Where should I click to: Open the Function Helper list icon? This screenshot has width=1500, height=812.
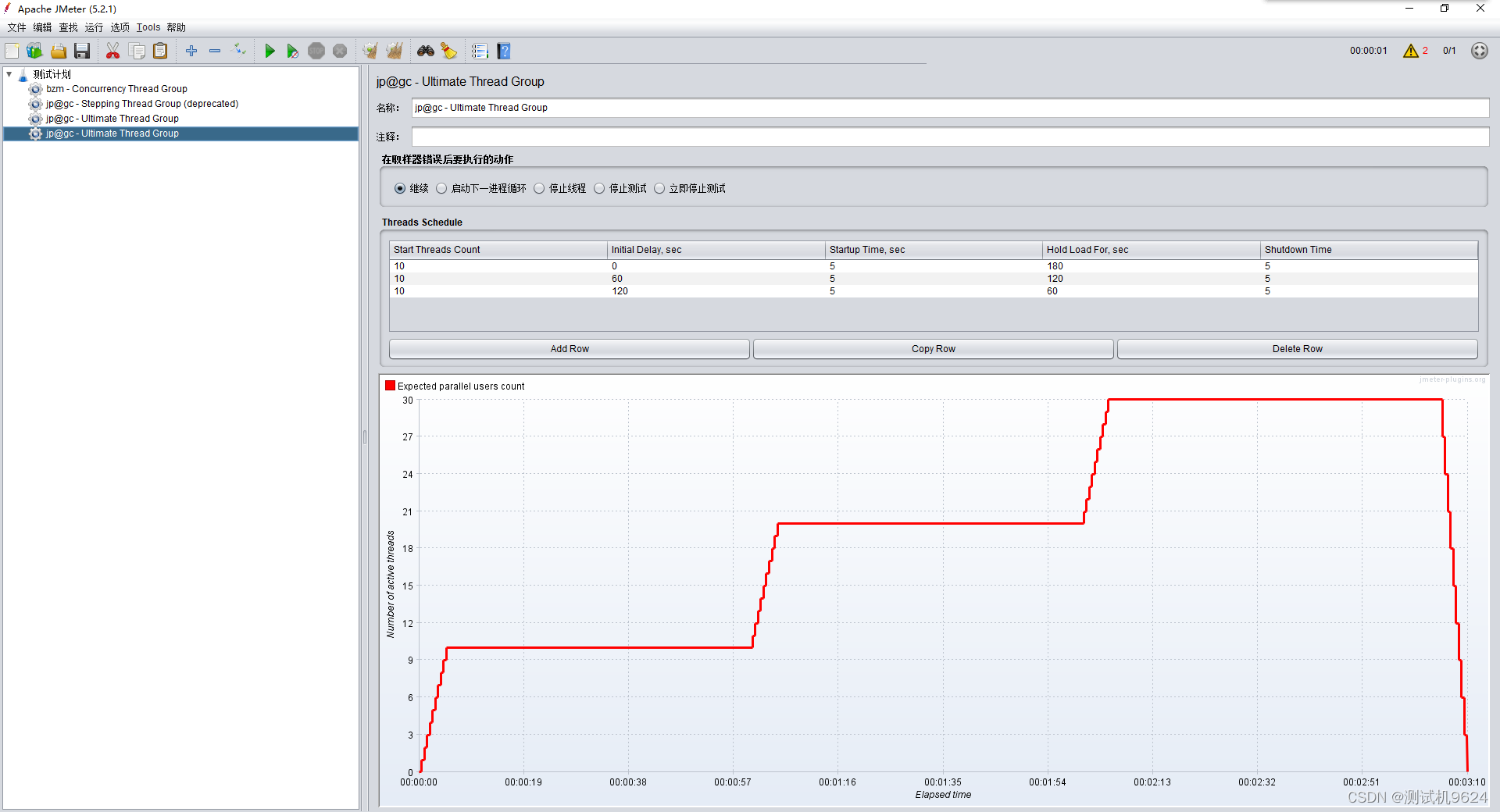coord(480,51)
